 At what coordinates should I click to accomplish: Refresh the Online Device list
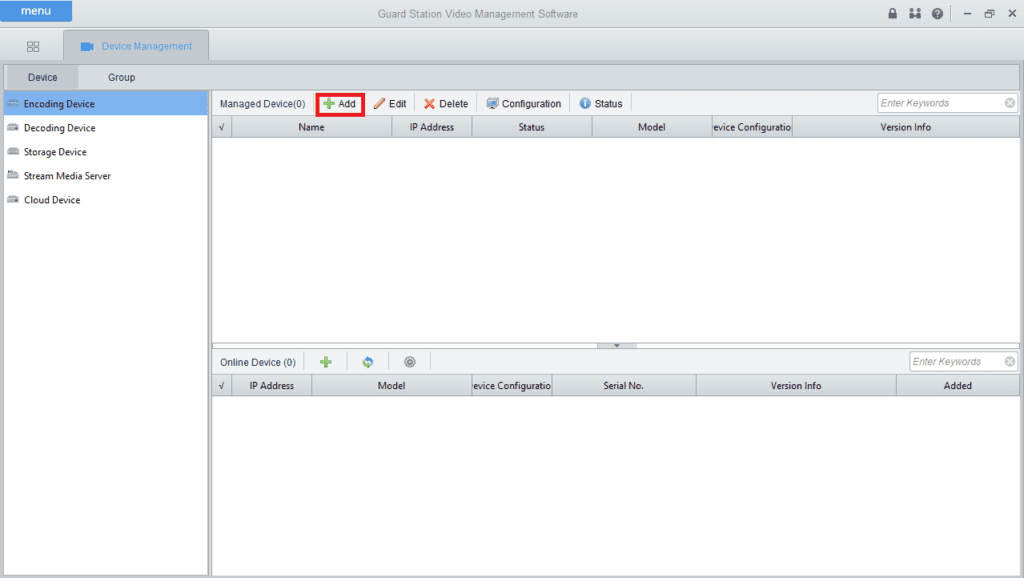368,362
